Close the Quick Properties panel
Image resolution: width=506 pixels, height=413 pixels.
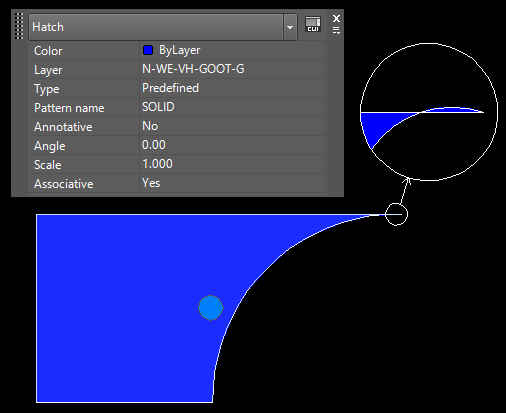336,18
